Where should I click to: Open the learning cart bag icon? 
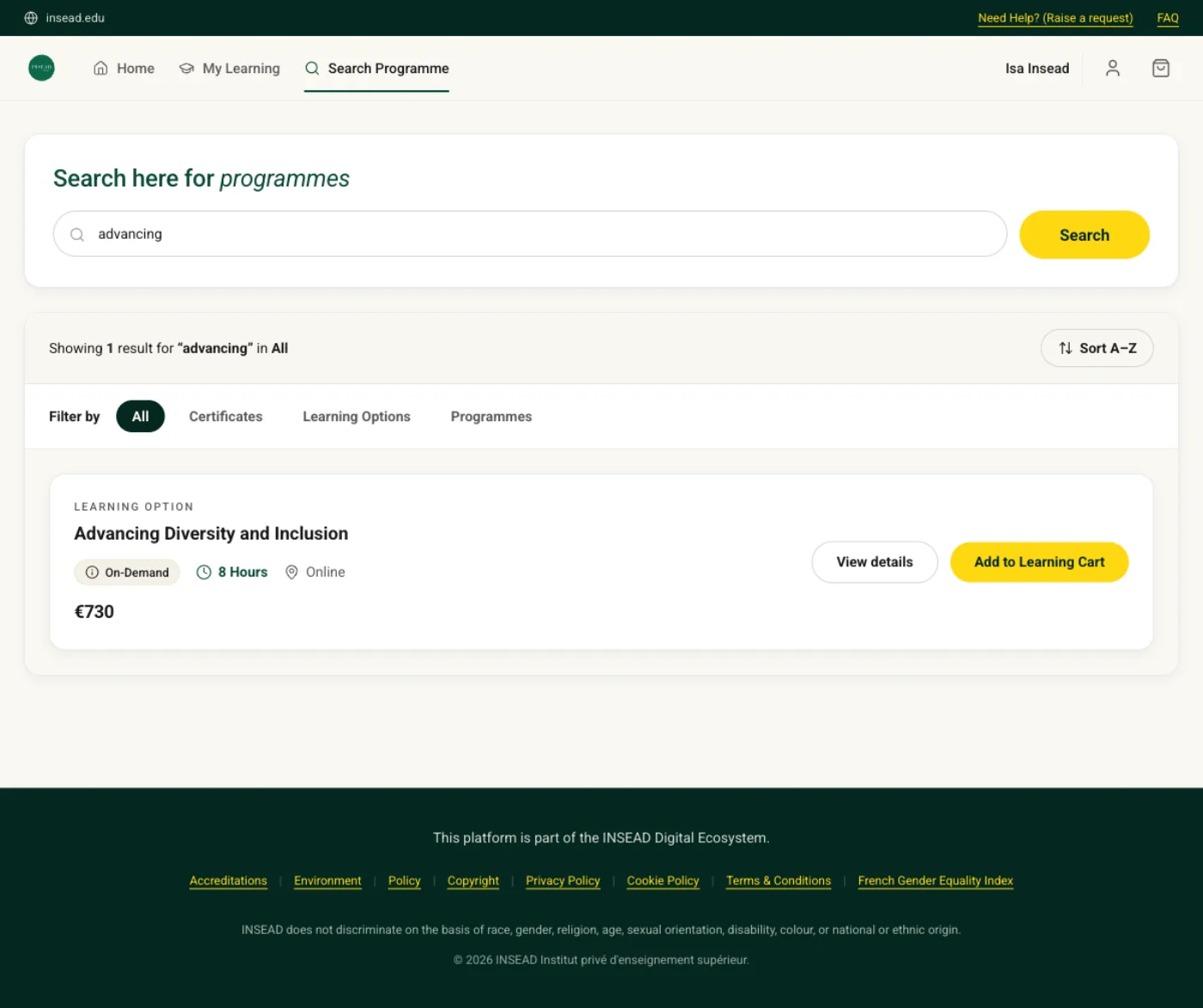click(x=1161, y=68)
